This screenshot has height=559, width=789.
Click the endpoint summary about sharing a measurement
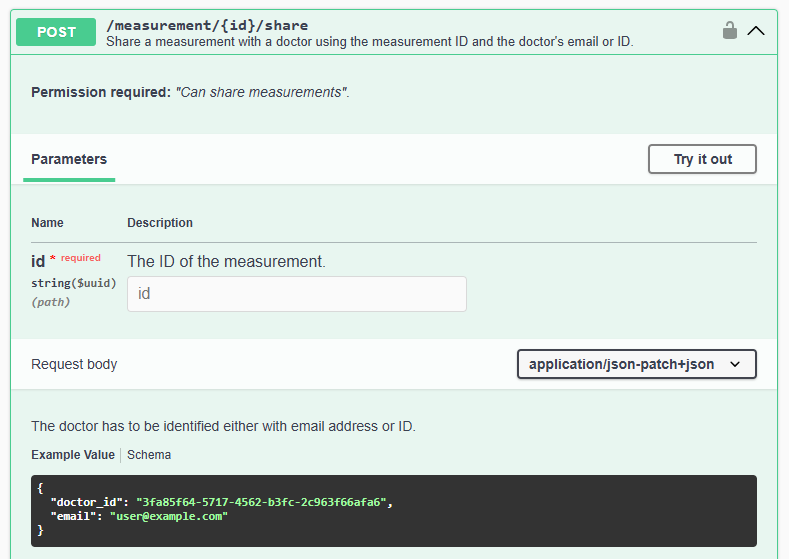tap(369, 42)
